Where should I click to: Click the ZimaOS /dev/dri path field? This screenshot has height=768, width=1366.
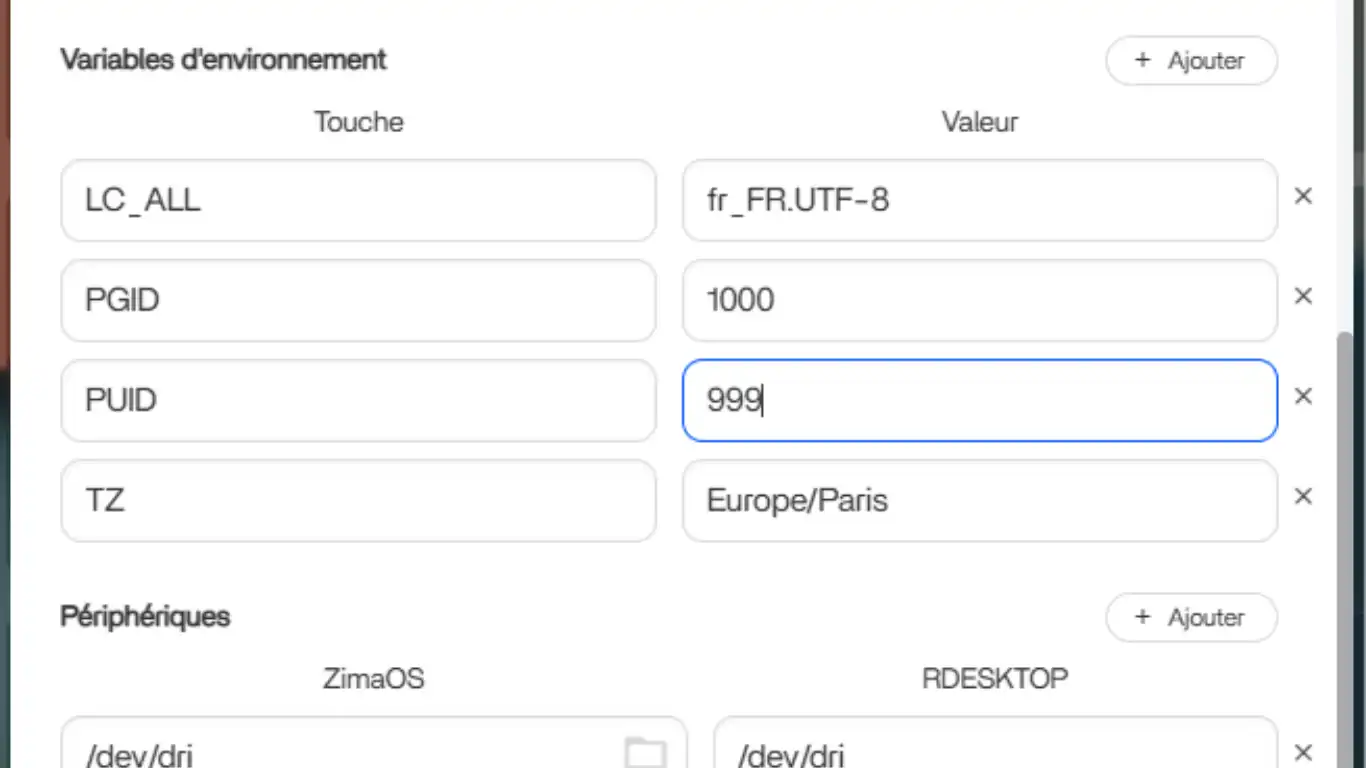tap(340, 750)
